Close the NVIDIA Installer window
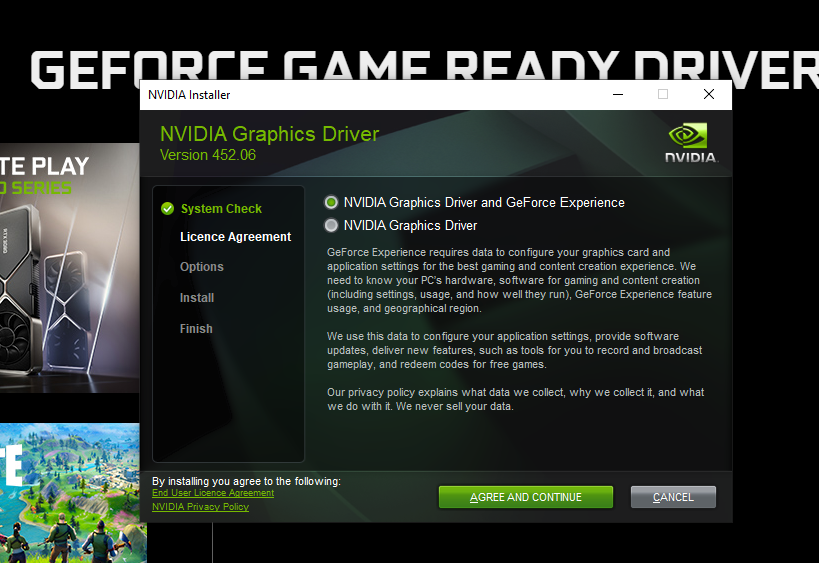819x563 pixels. click(x=709, y=95)
